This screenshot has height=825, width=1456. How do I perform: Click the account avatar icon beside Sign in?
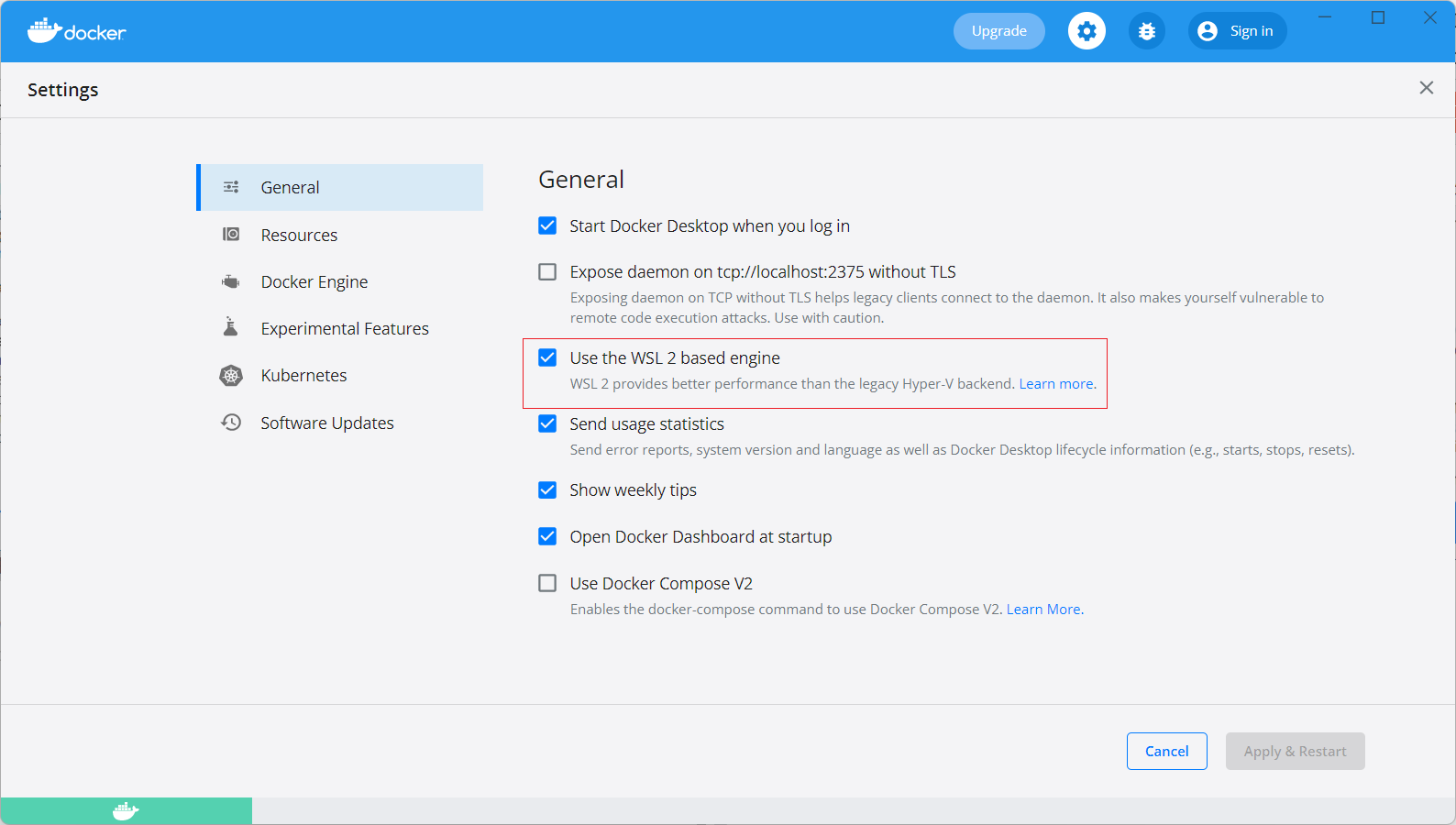pyautogui.click(x=1208, y=31)
